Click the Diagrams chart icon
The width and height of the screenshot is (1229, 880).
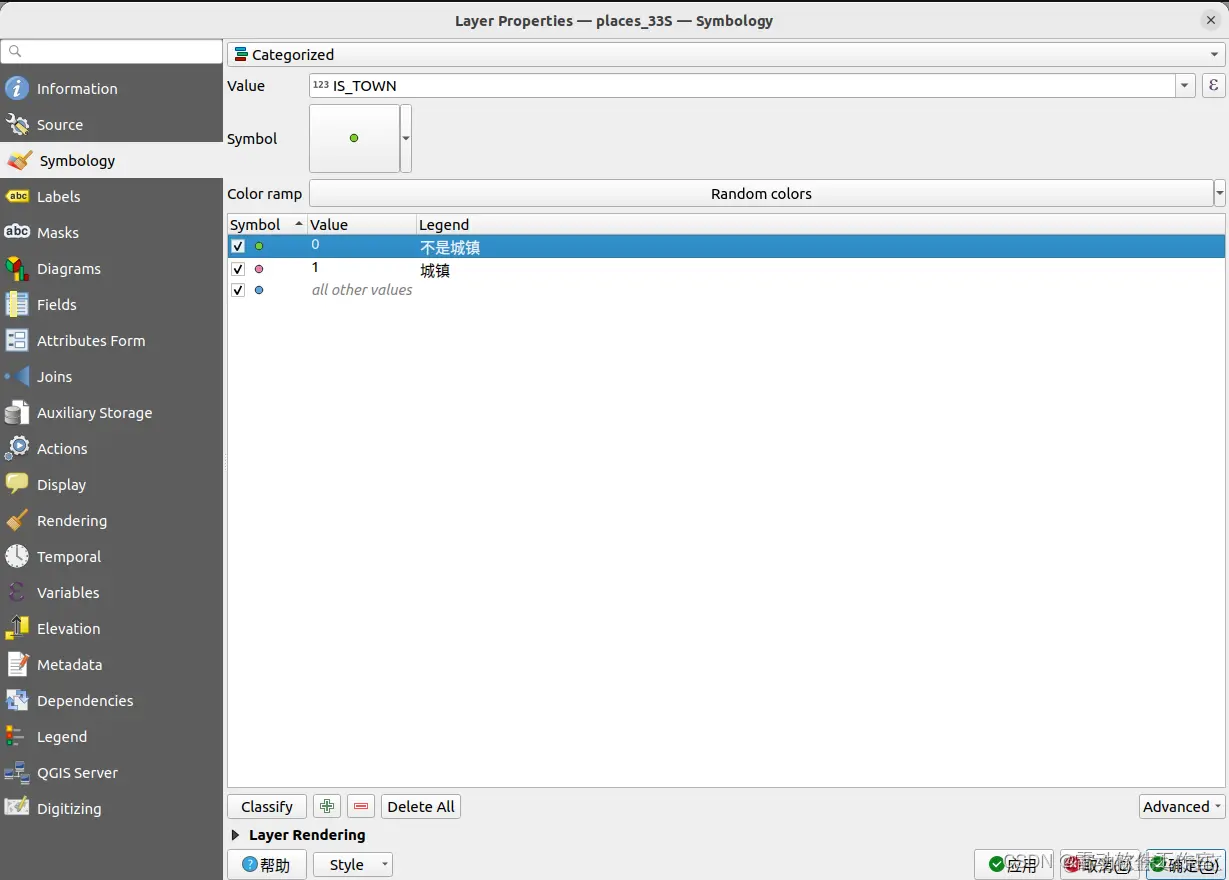click(x=17, y=268)
